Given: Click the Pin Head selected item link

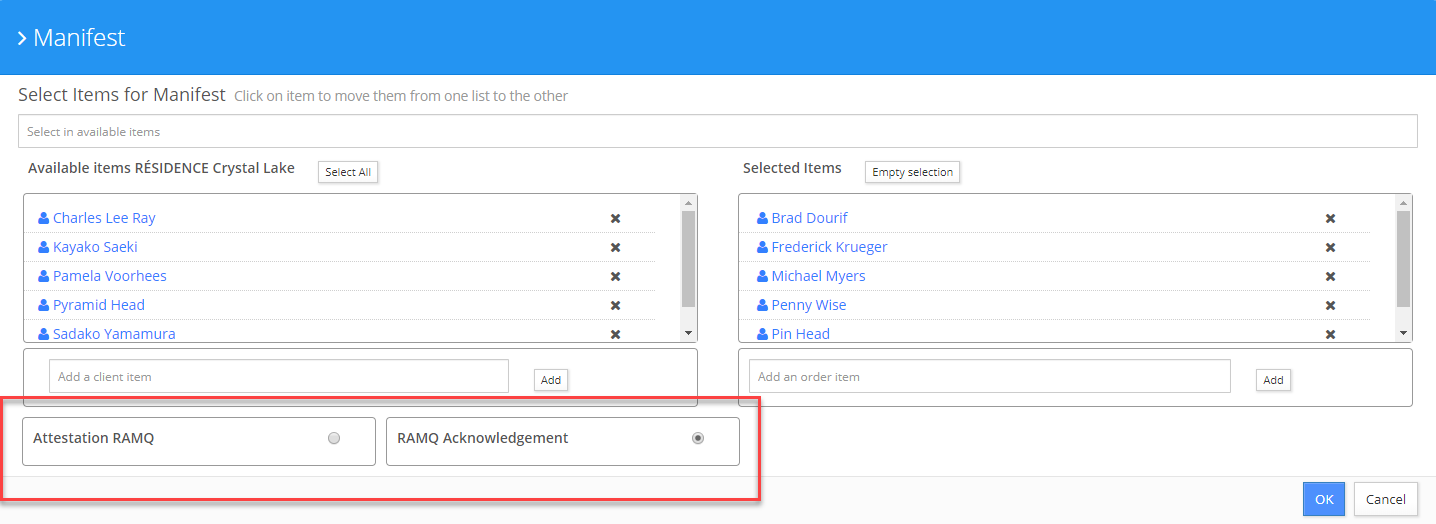Looking at the screenshot, I should click(801, 334).
